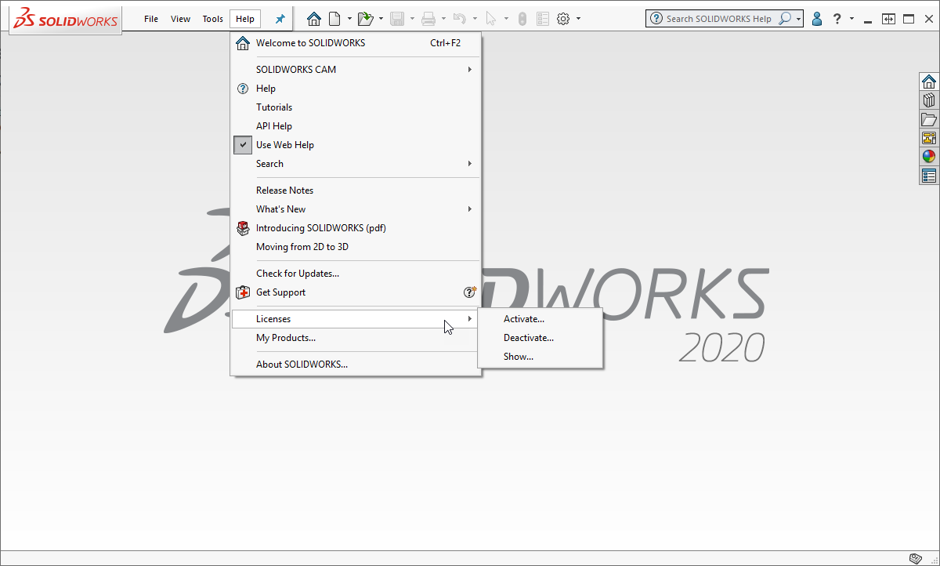Expand the search box type dropdown arrow
Viewport: 940px width, 566px height.
click(x=799, y=19)
